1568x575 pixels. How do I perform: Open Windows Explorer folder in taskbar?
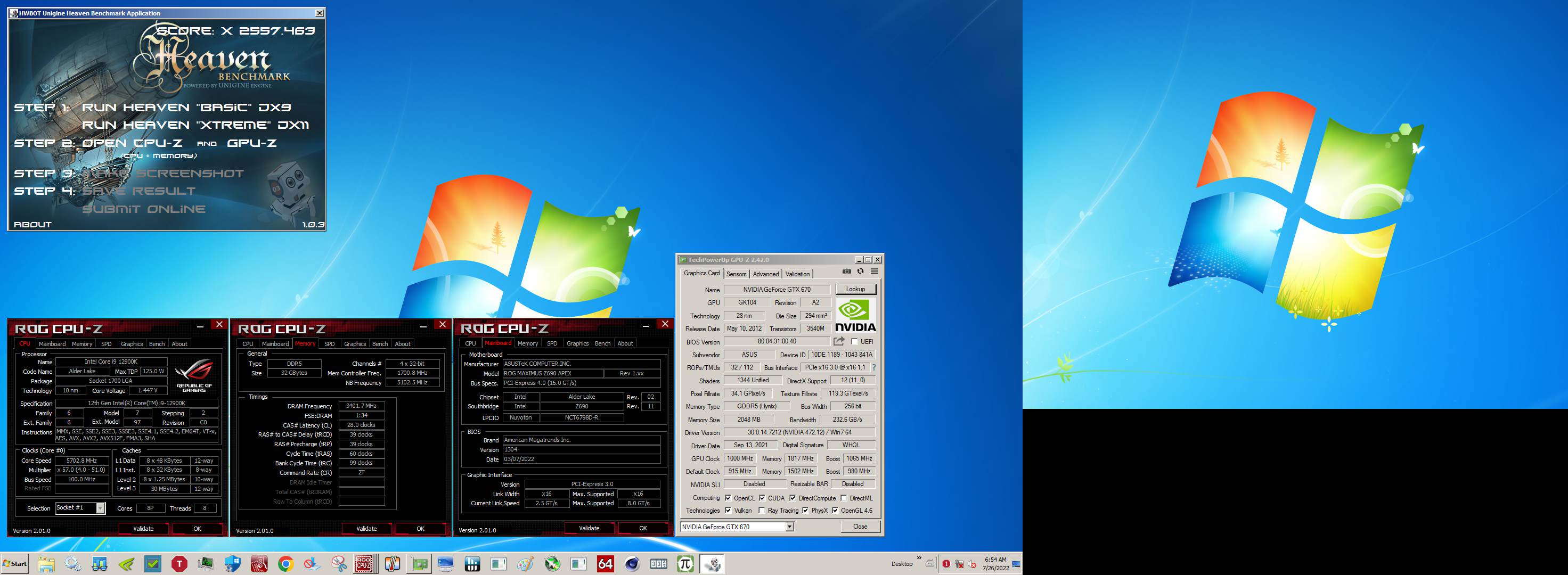46,564
